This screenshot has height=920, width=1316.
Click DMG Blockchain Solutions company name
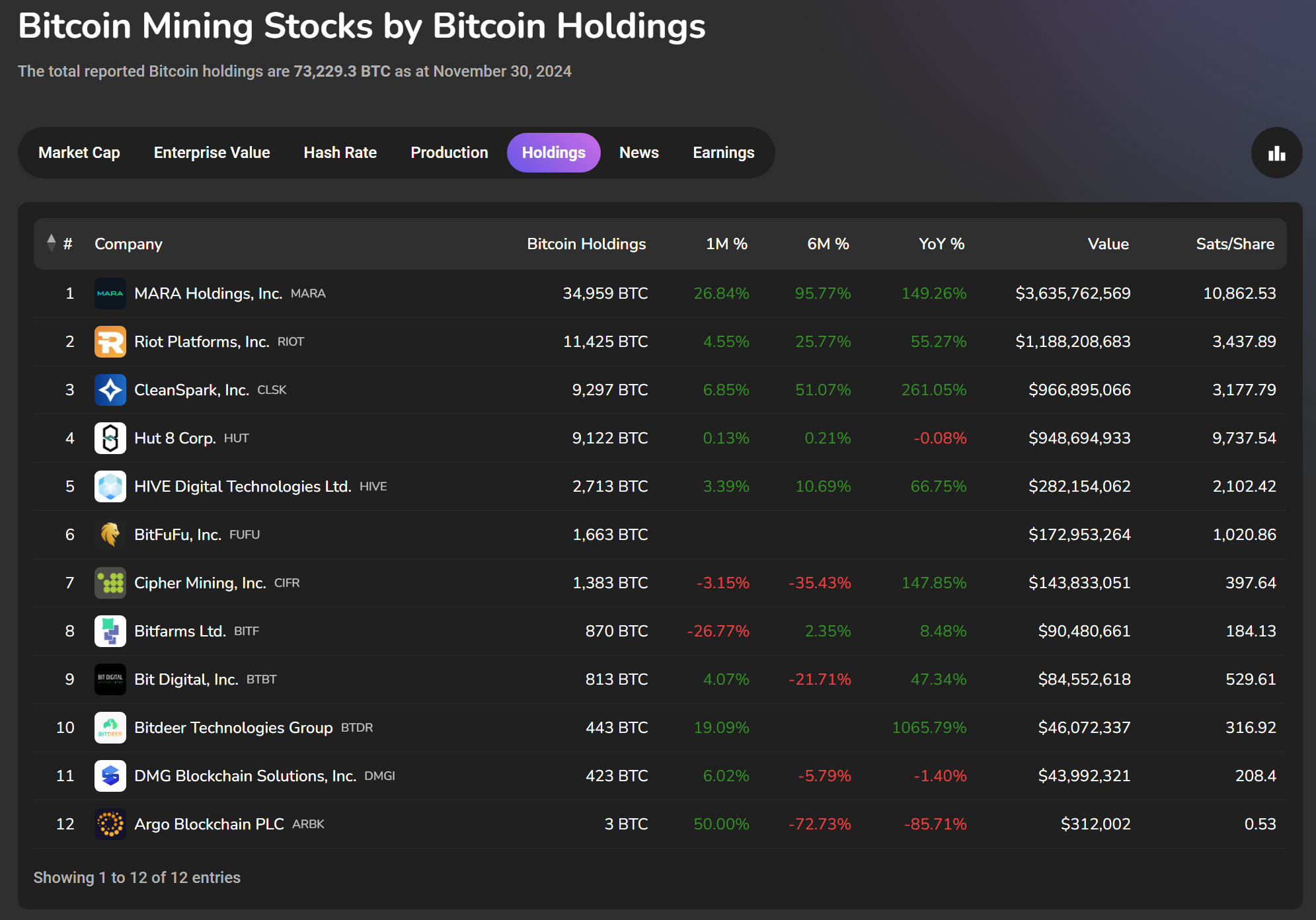coord(245,776)
